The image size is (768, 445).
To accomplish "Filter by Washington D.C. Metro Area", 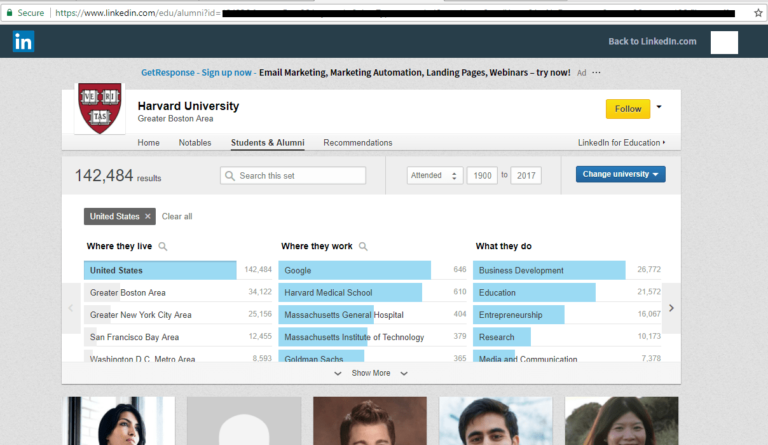I will point(178,356).
